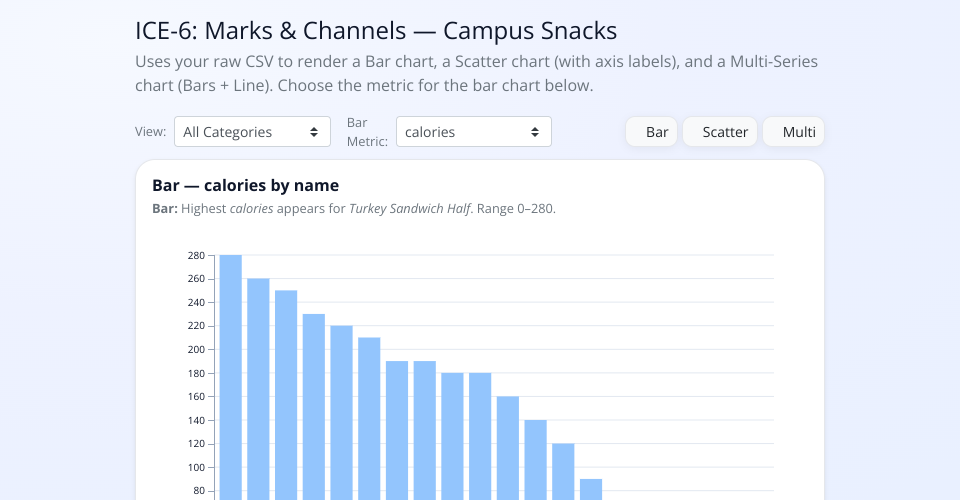Expand the Bar Metric calories dropdown
This screenshot has width=960, height=500.
473,132
